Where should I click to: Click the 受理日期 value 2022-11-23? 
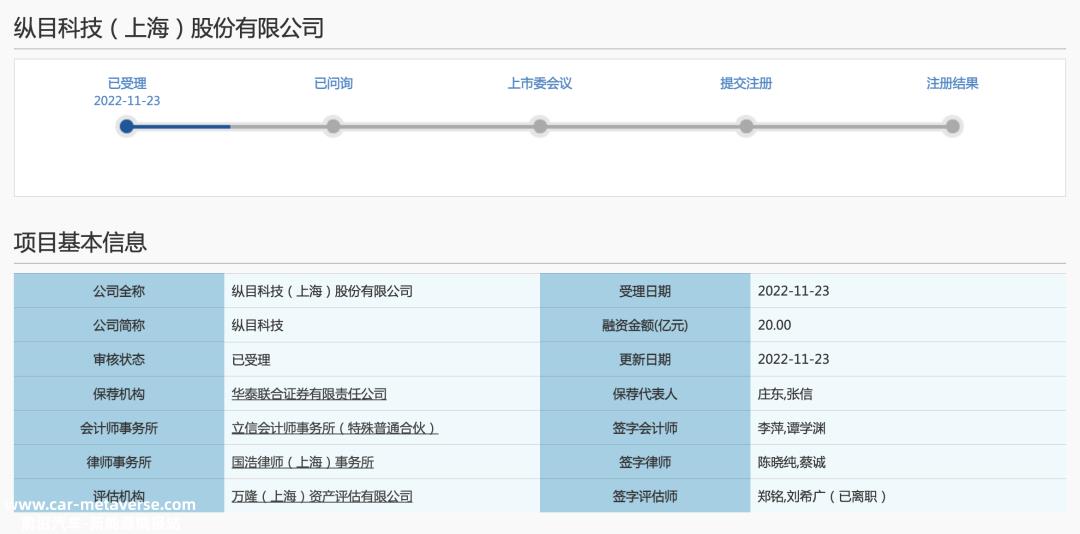coord(793,291)
